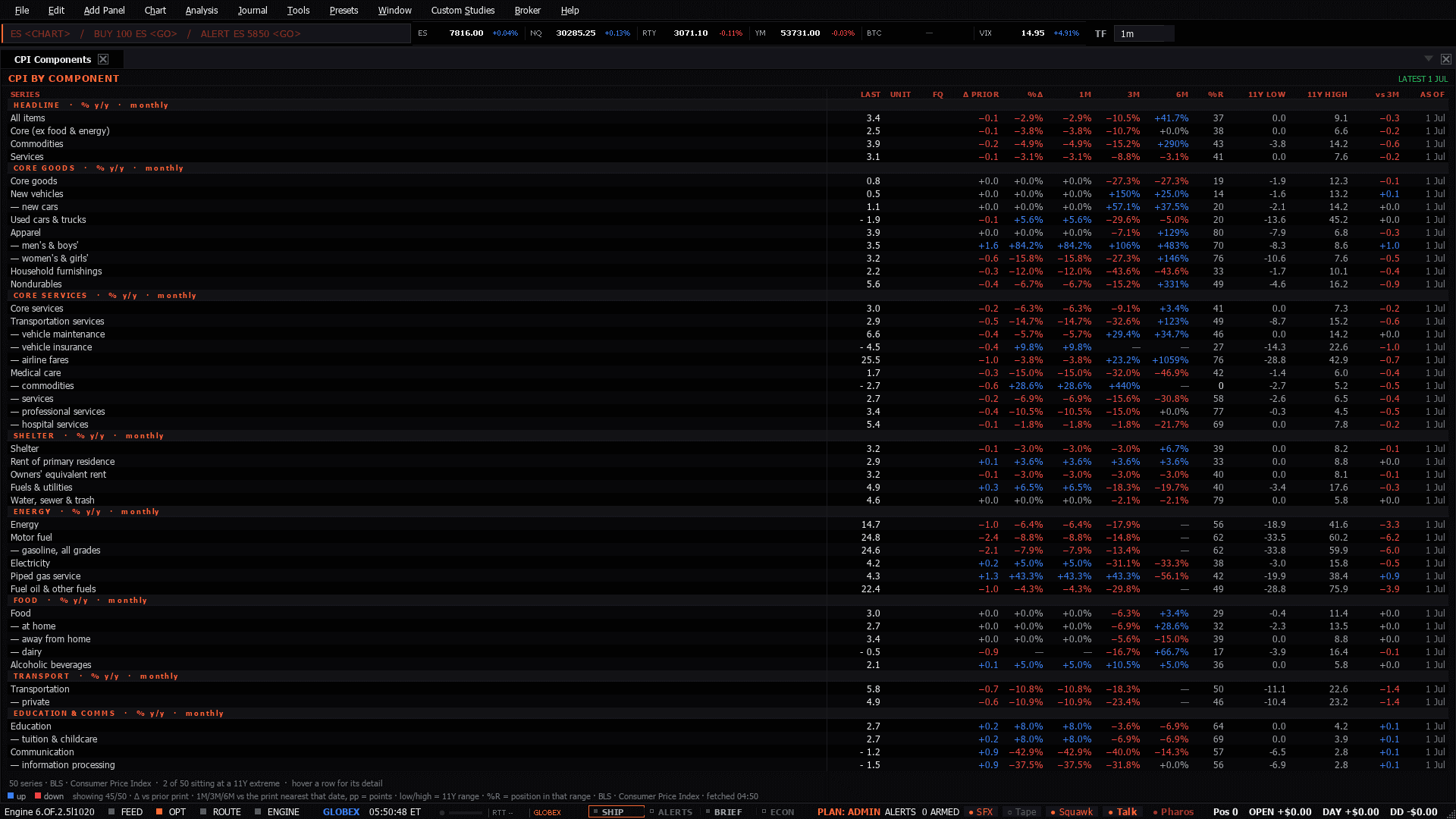This screenshot has width=1456, height=819.
Task: Click the FEED status indicator square
Action: (111, 811)
